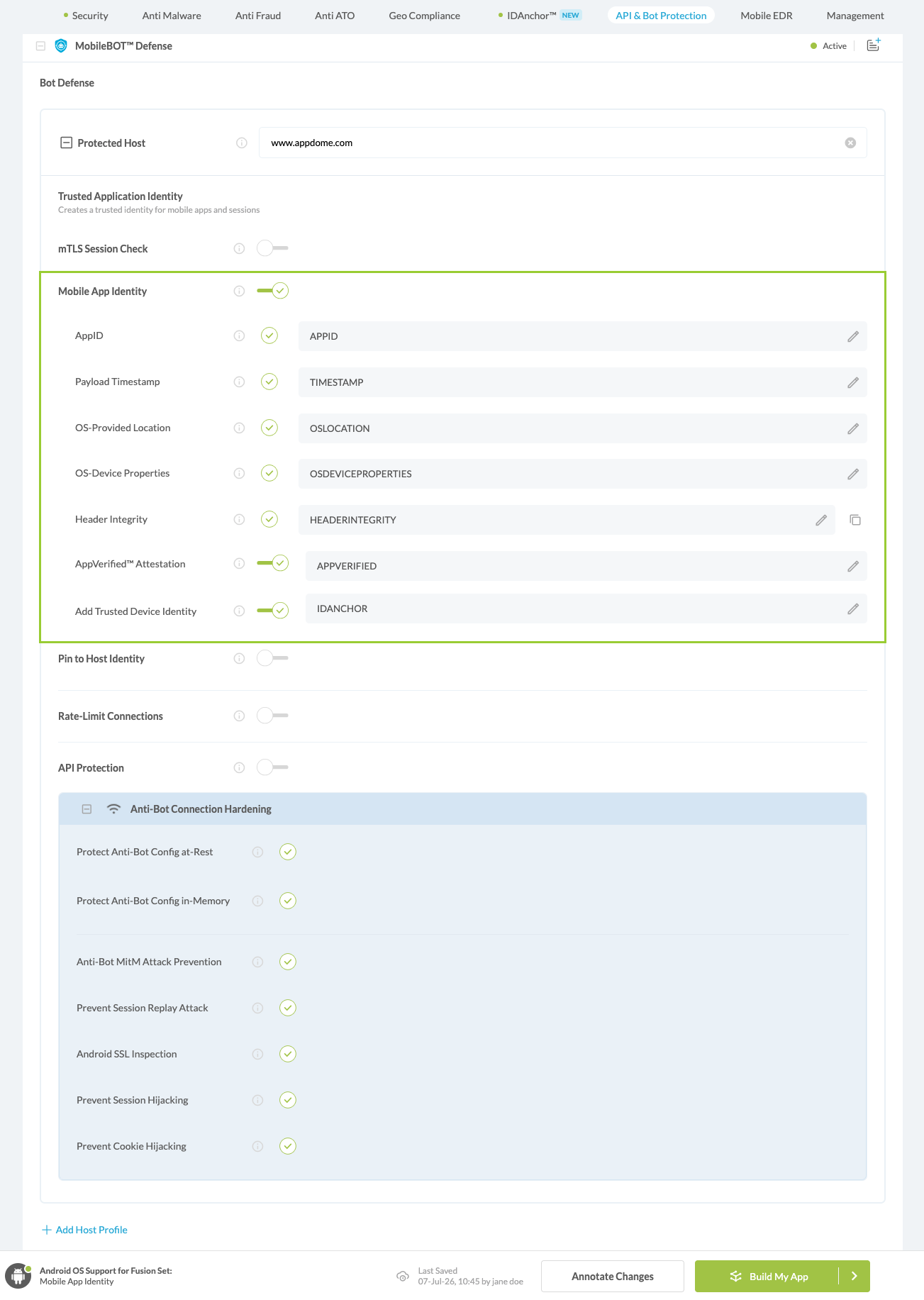This screenshot has width=924, height=1300.
Task: Open the Anti Malware tab
Action: click(172, 16)
